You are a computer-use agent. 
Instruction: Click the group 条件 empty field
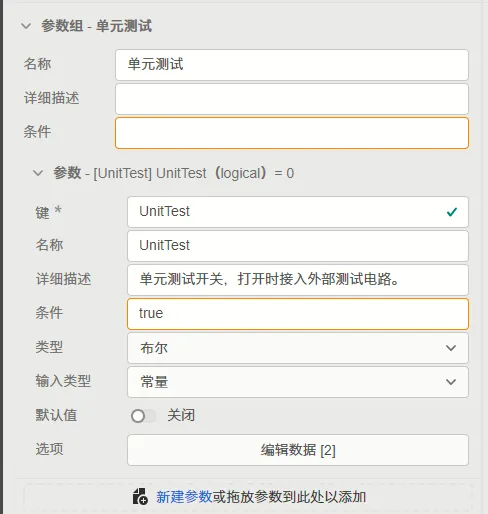(x=292, y=133)
